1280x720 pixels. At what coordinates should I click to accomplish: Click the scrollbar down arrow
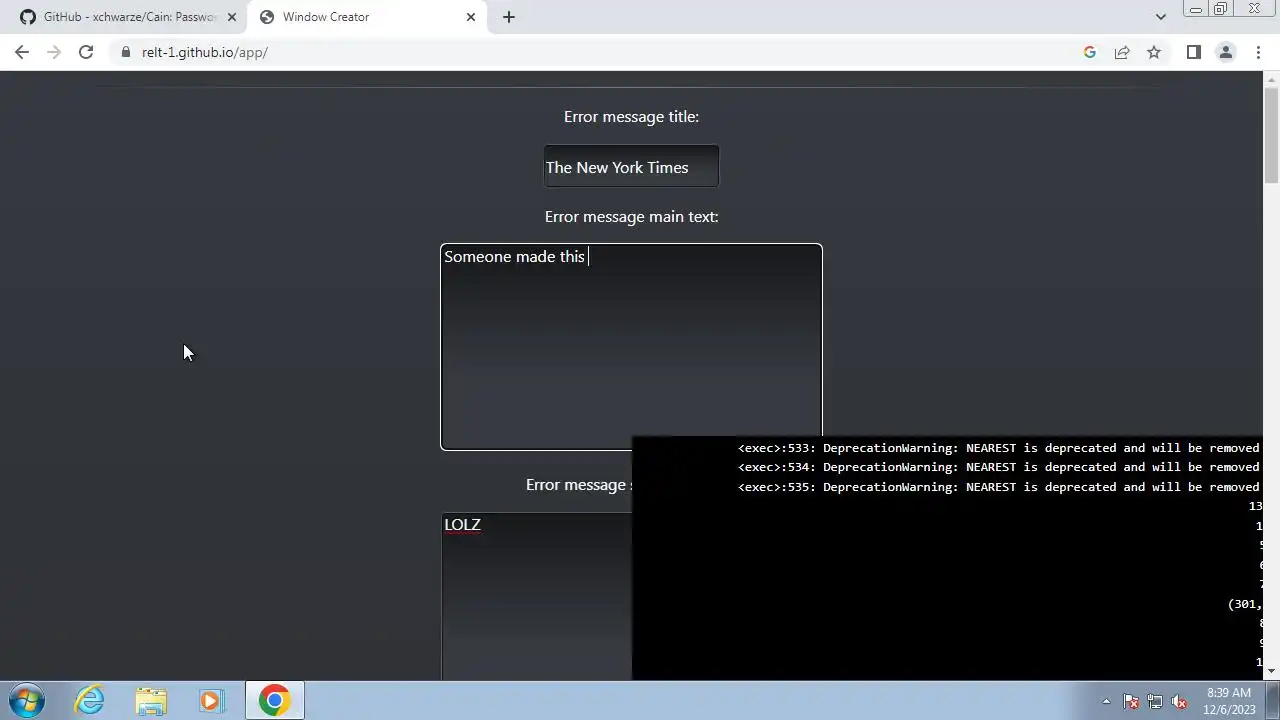(x=1271, y=672)
